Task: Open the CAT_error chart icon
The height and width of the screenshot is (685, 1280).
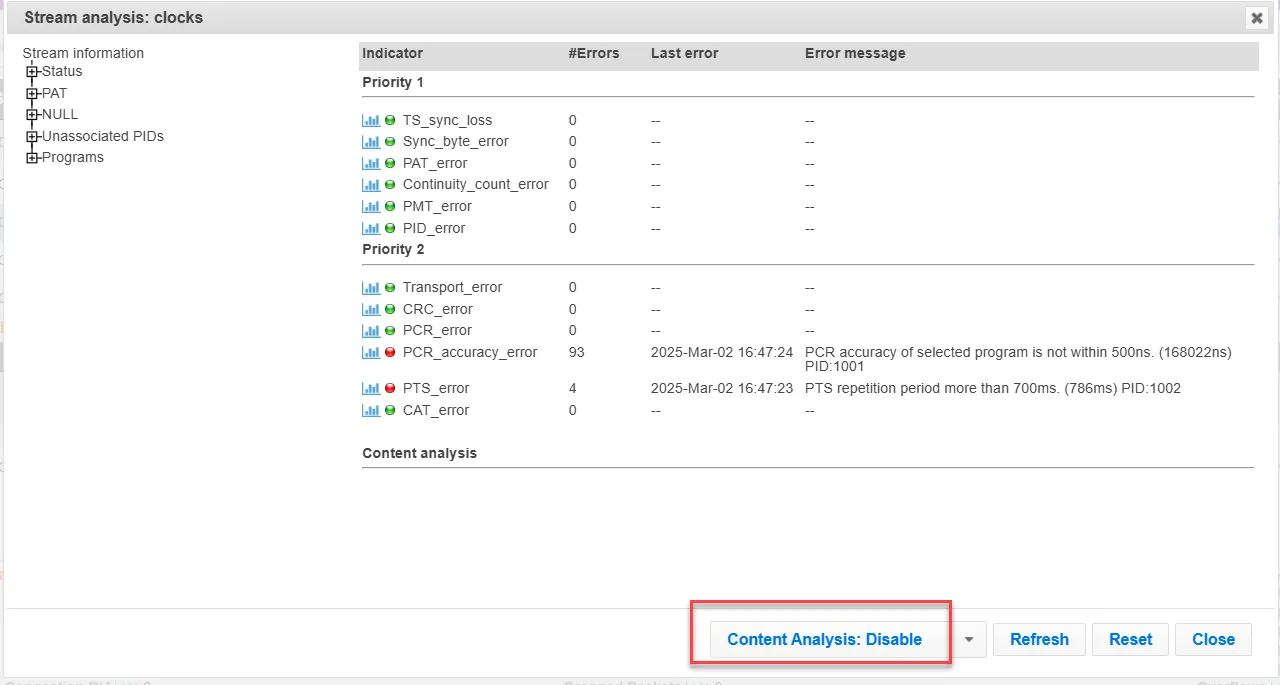Action: click(370, 410)
